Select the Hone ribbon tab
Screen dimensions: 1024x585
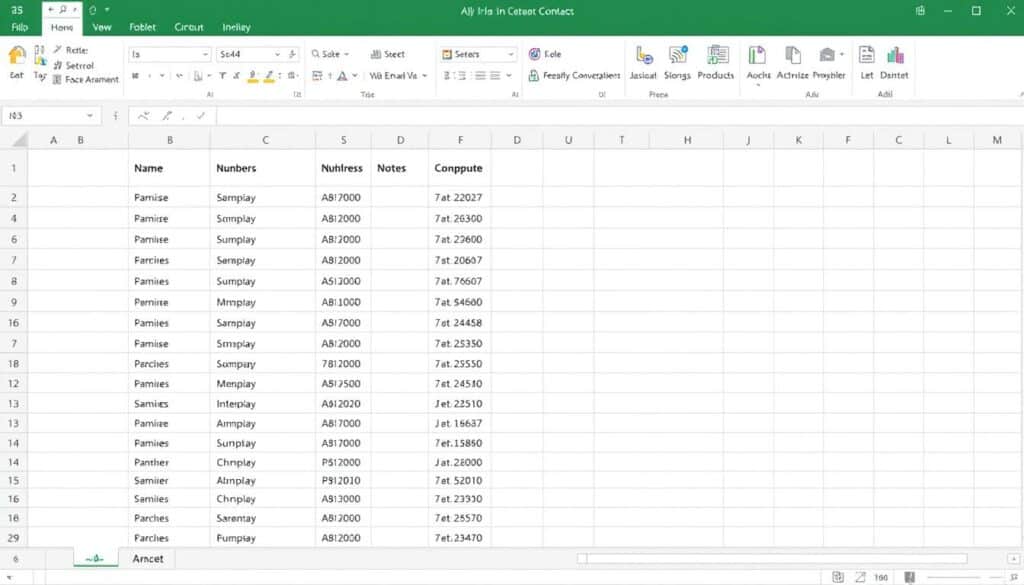click(x=62, y=27)
